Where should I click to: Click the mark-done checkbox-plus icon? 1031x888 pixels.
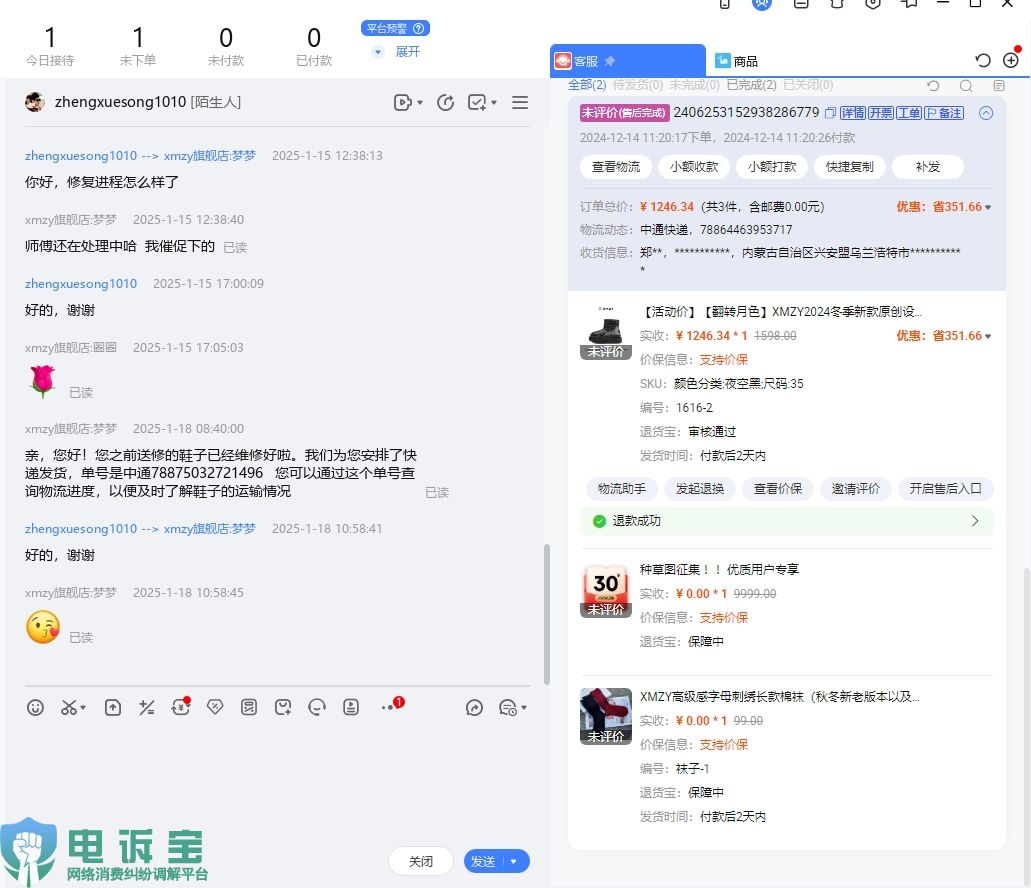tap(477, 103)
